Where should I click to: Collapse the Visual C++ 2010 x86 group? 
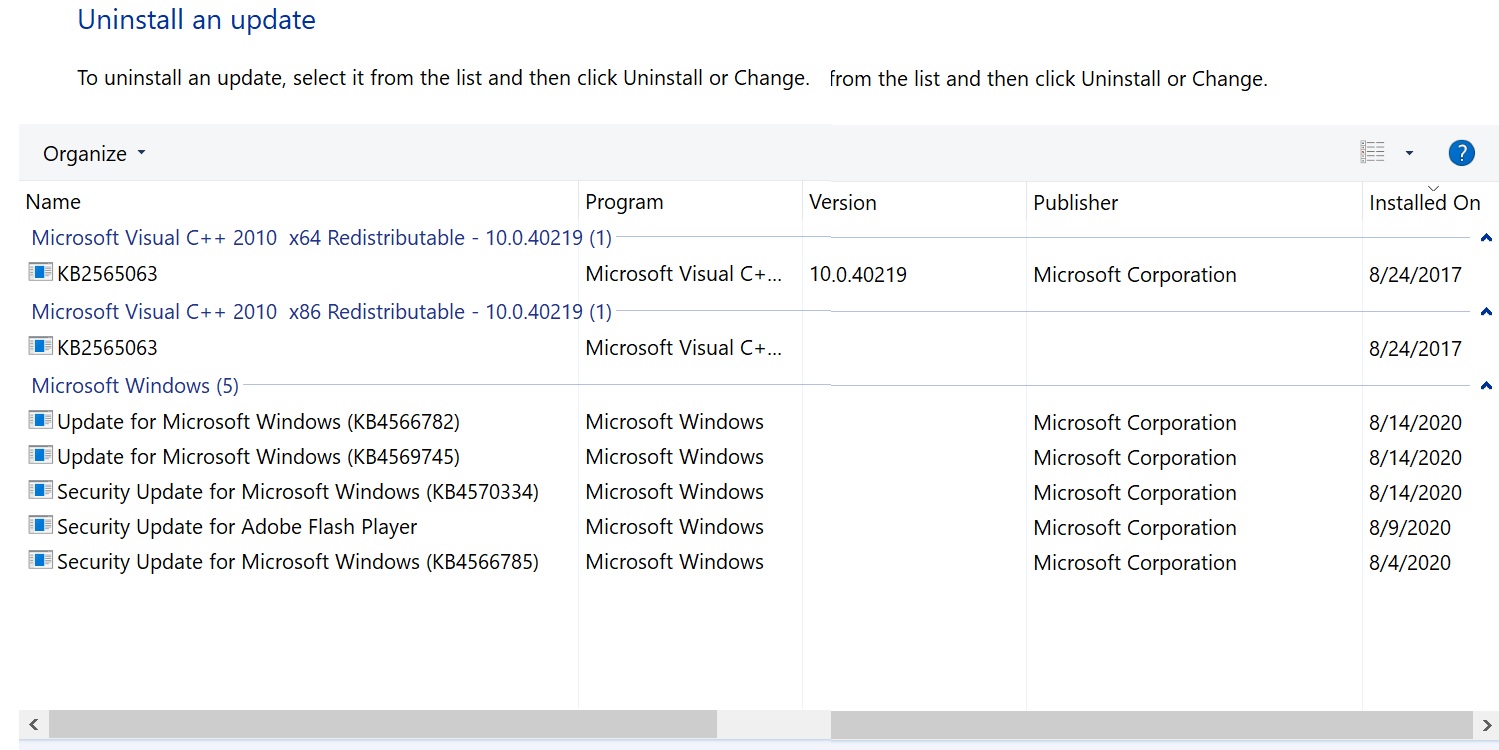1486,312
